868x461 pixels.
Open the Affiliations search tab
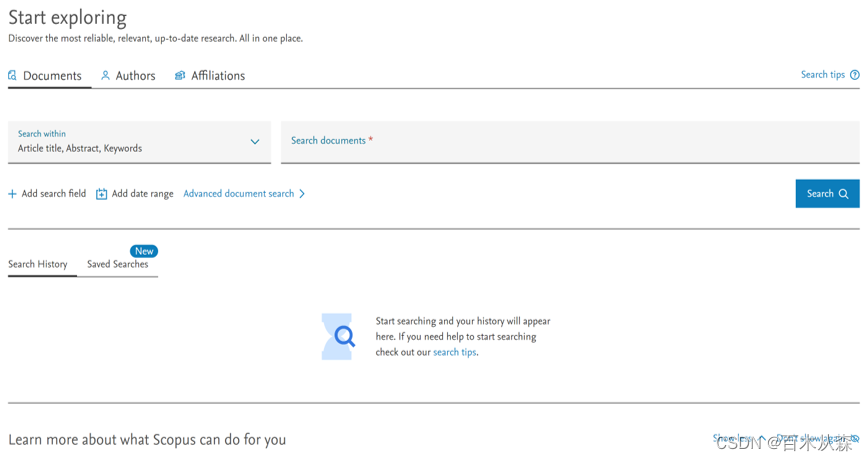(210, 76)
